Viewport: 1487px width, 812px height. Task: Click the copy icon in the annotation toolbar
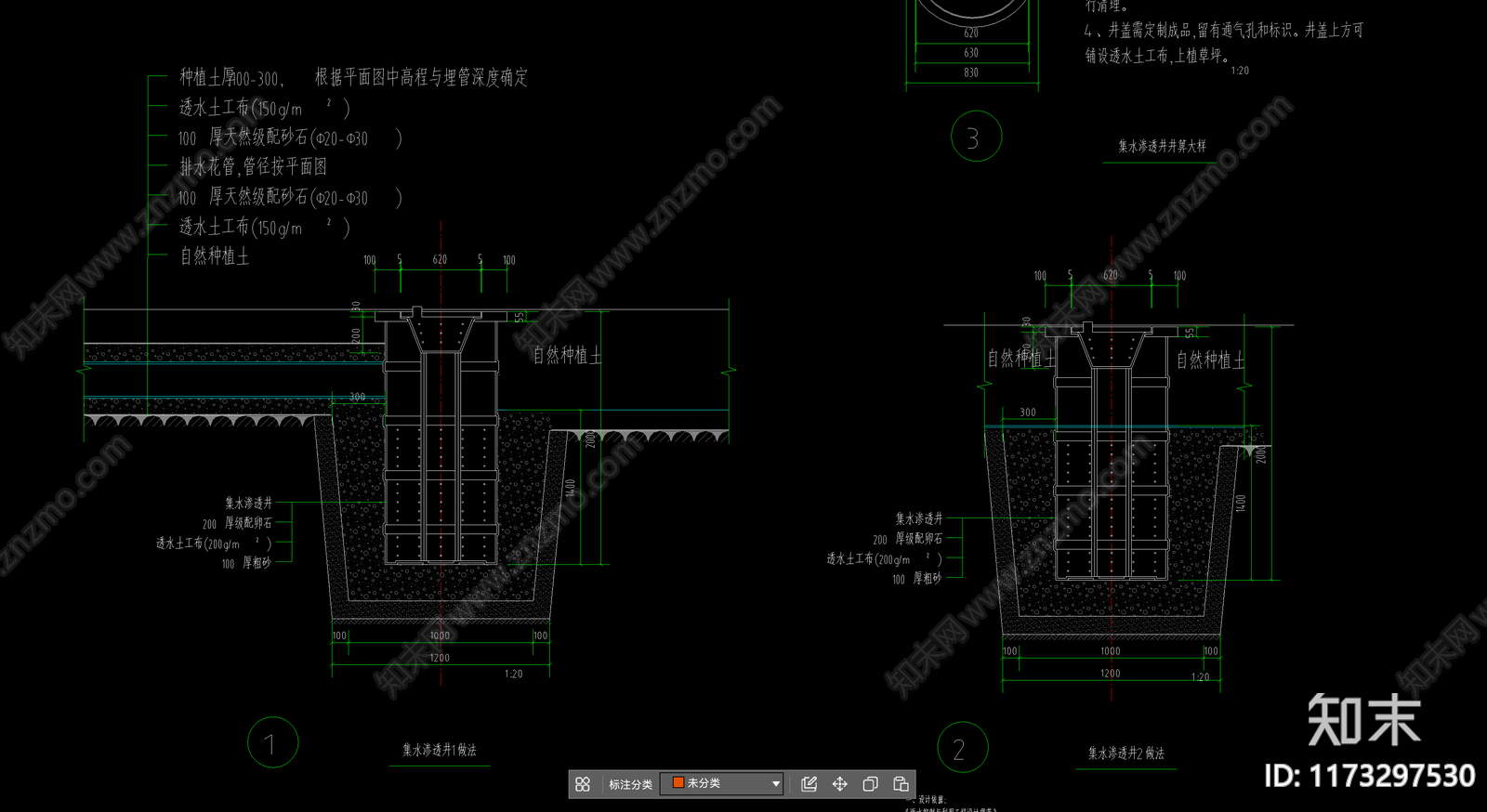(x=870, y=784)
